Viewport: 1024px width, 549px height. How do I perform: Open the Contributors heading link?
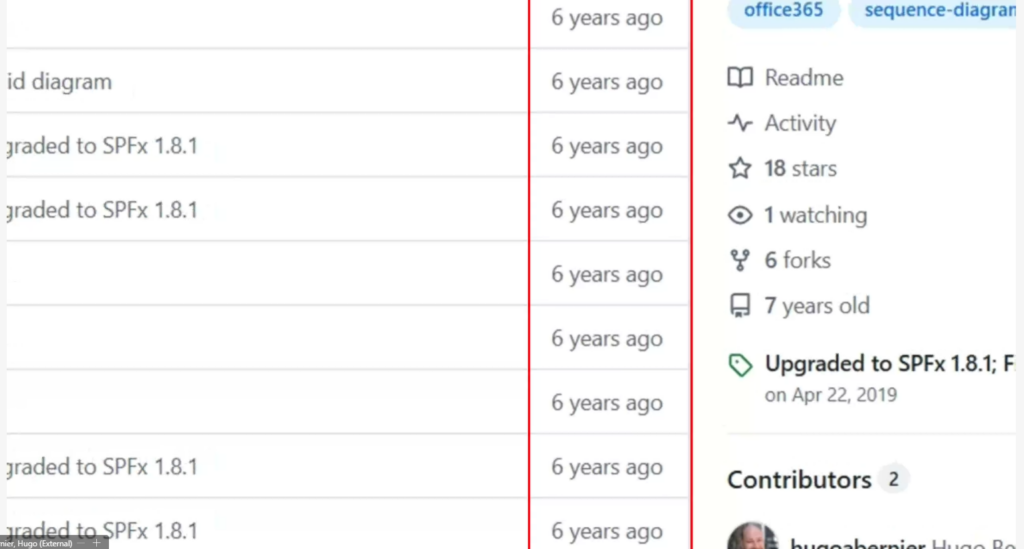pyautogui.click(x=799, y=480)
